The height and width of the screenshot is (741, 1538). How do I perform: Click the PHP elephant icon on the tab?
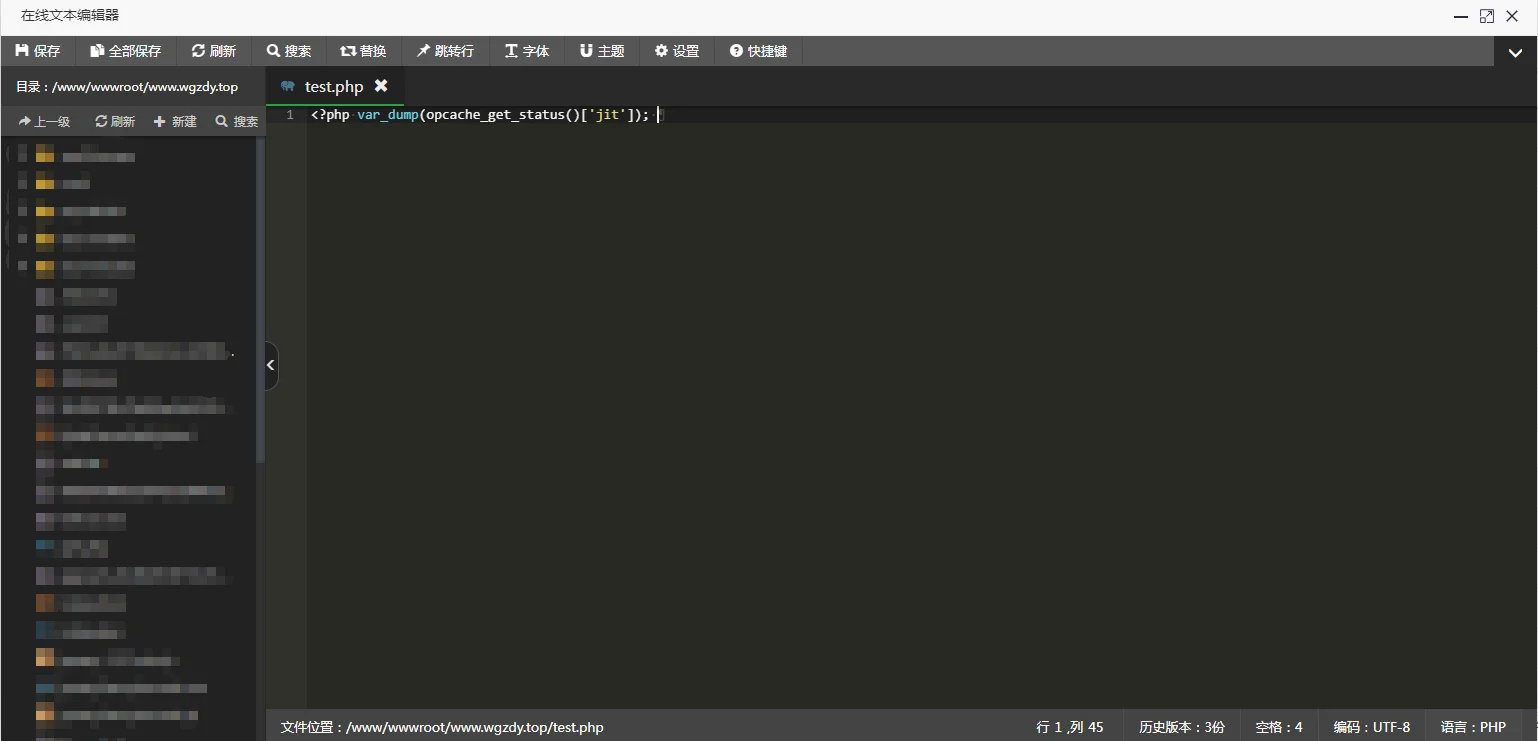pyautogui.click(x=288, y=86)
